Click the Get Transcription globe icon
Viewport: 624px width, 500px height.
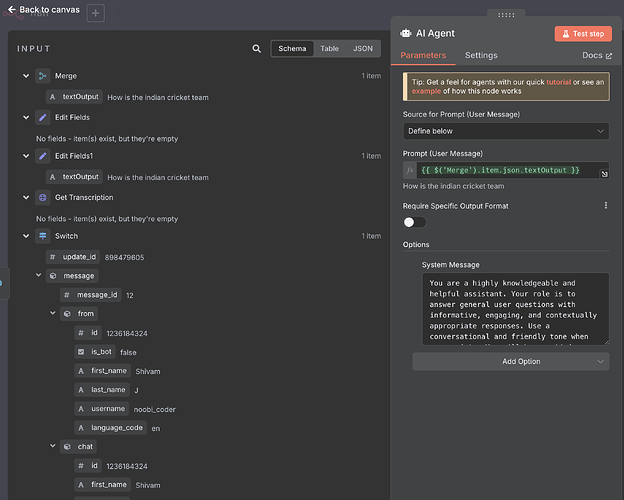pyautogui.click(x=43, y=197)
